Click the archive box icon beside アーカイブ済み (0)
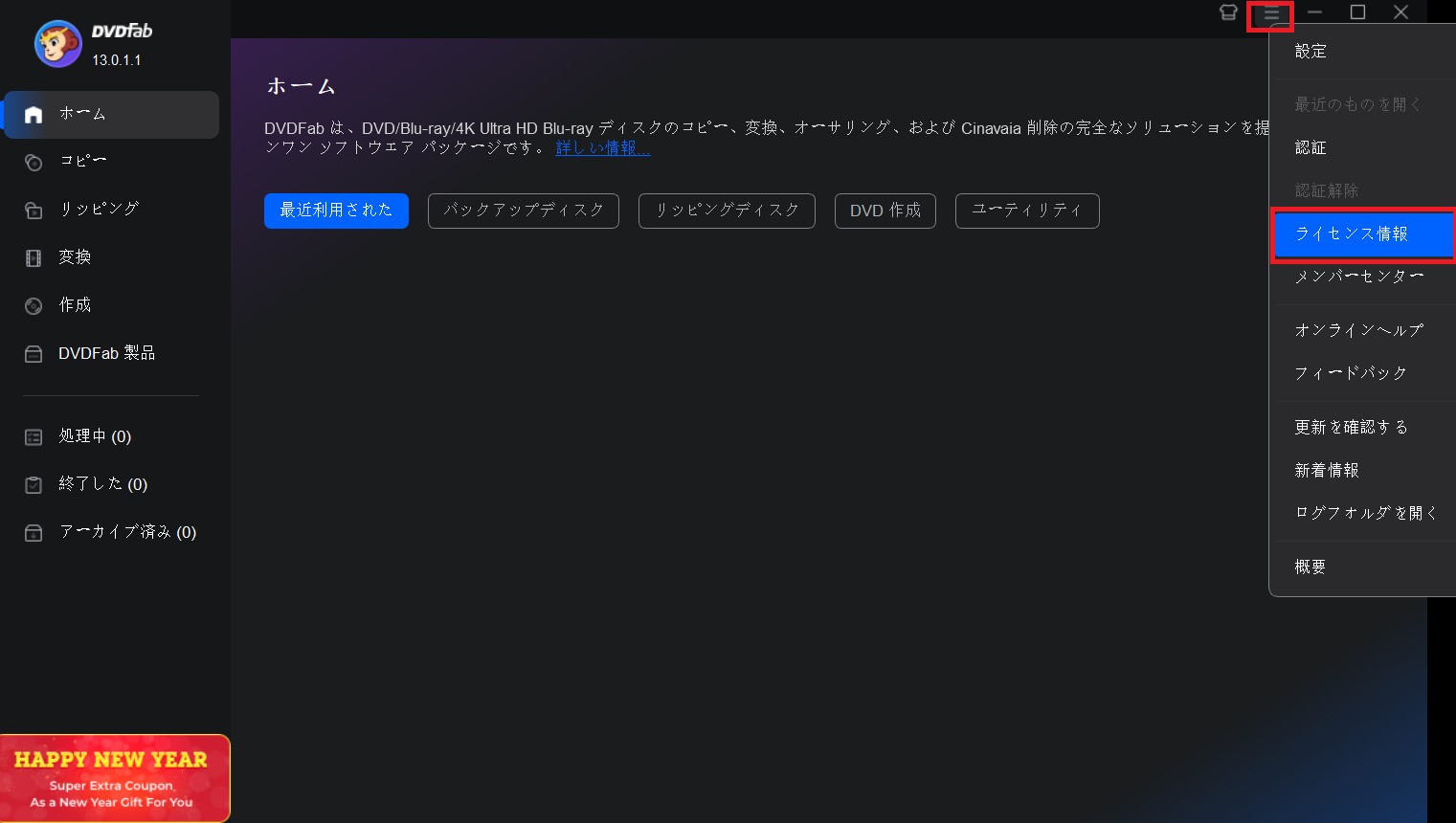Viewport: 1456px width, 823px height. [x=34, y=533]
